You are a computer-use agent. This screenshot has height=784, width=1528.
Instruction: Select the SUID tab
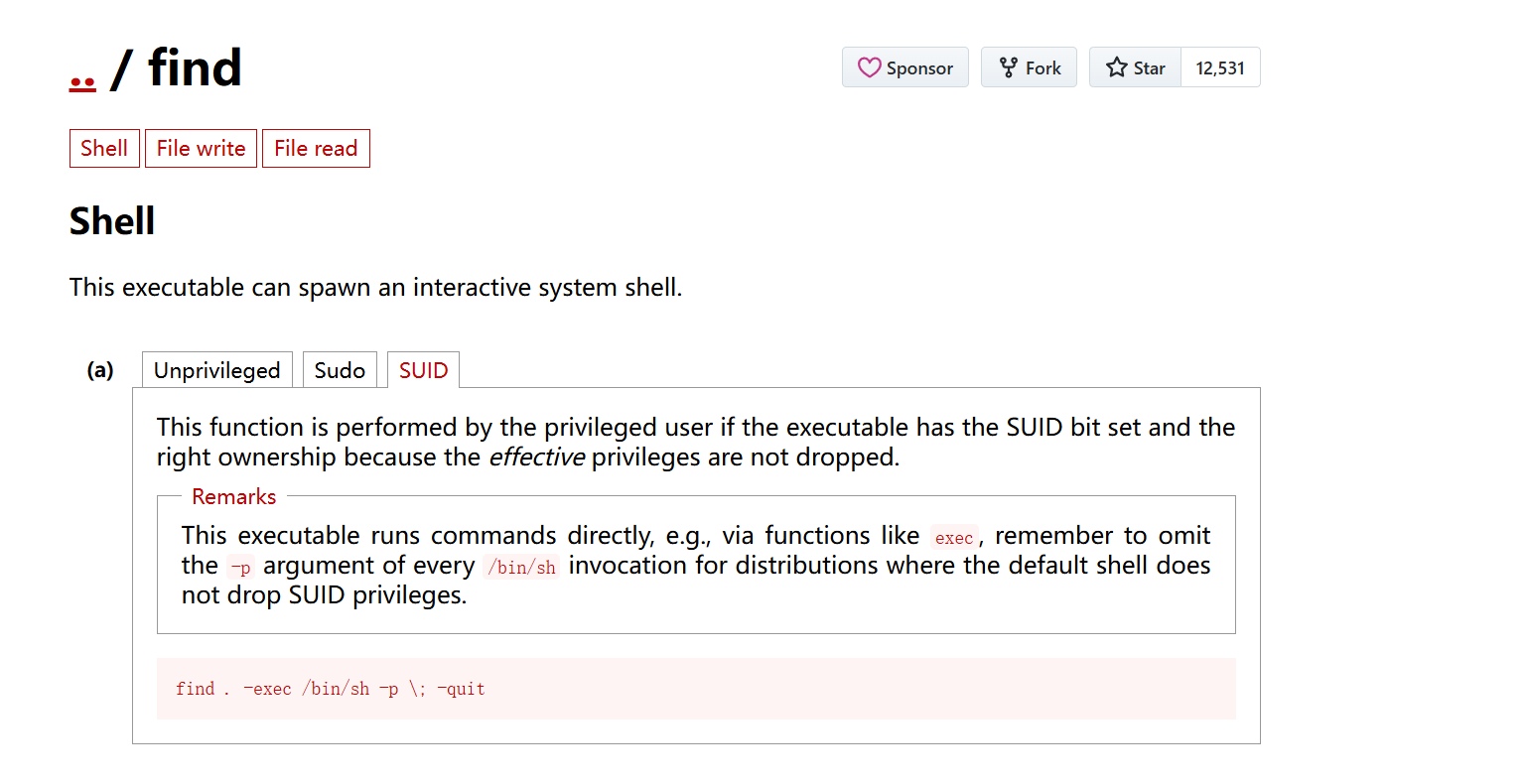423,370
